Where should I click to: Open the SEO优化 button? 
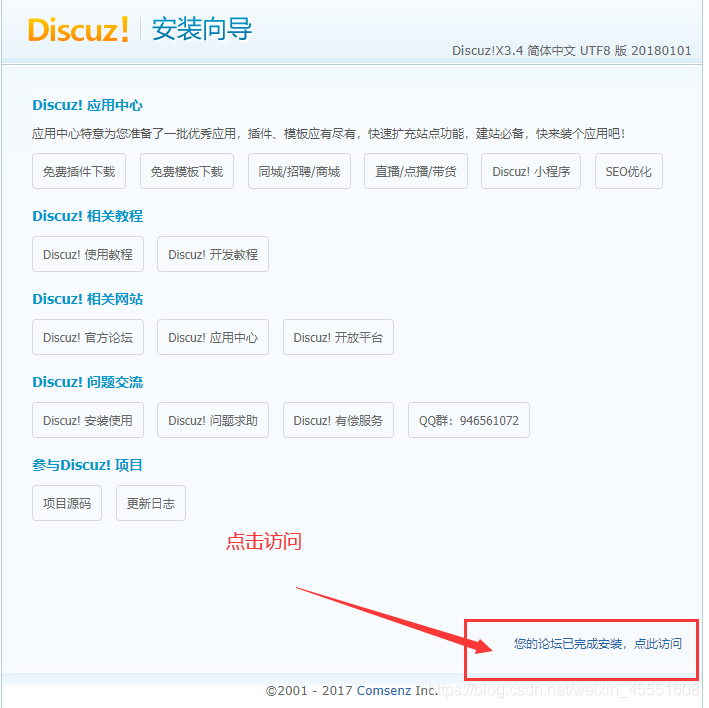click(x=629, y=171)
